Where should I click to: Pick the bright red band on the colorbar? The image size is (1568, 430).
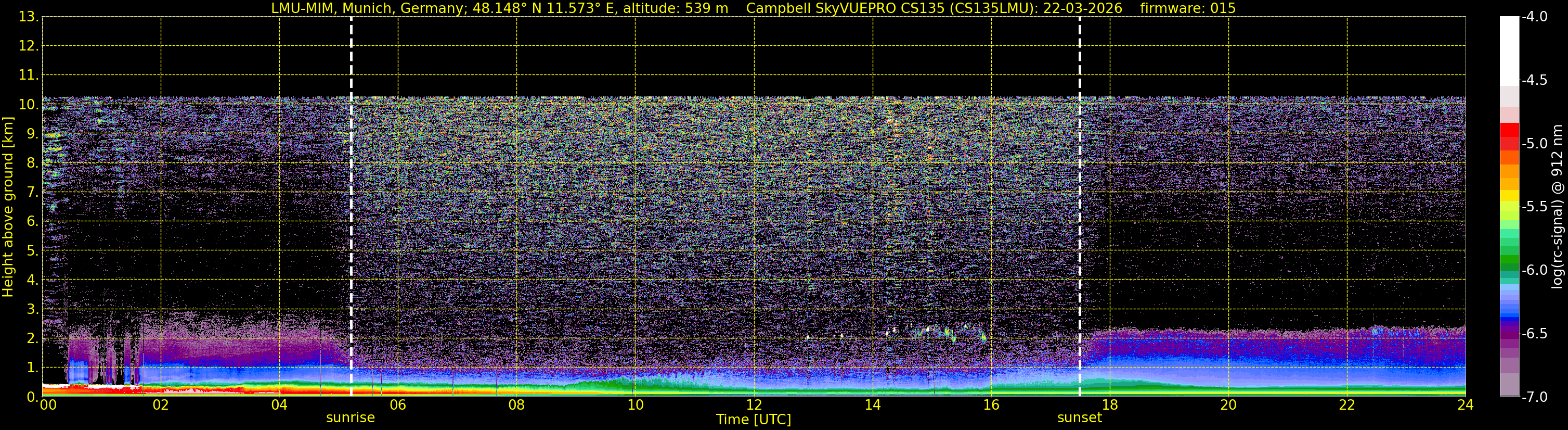[1509, 130]
